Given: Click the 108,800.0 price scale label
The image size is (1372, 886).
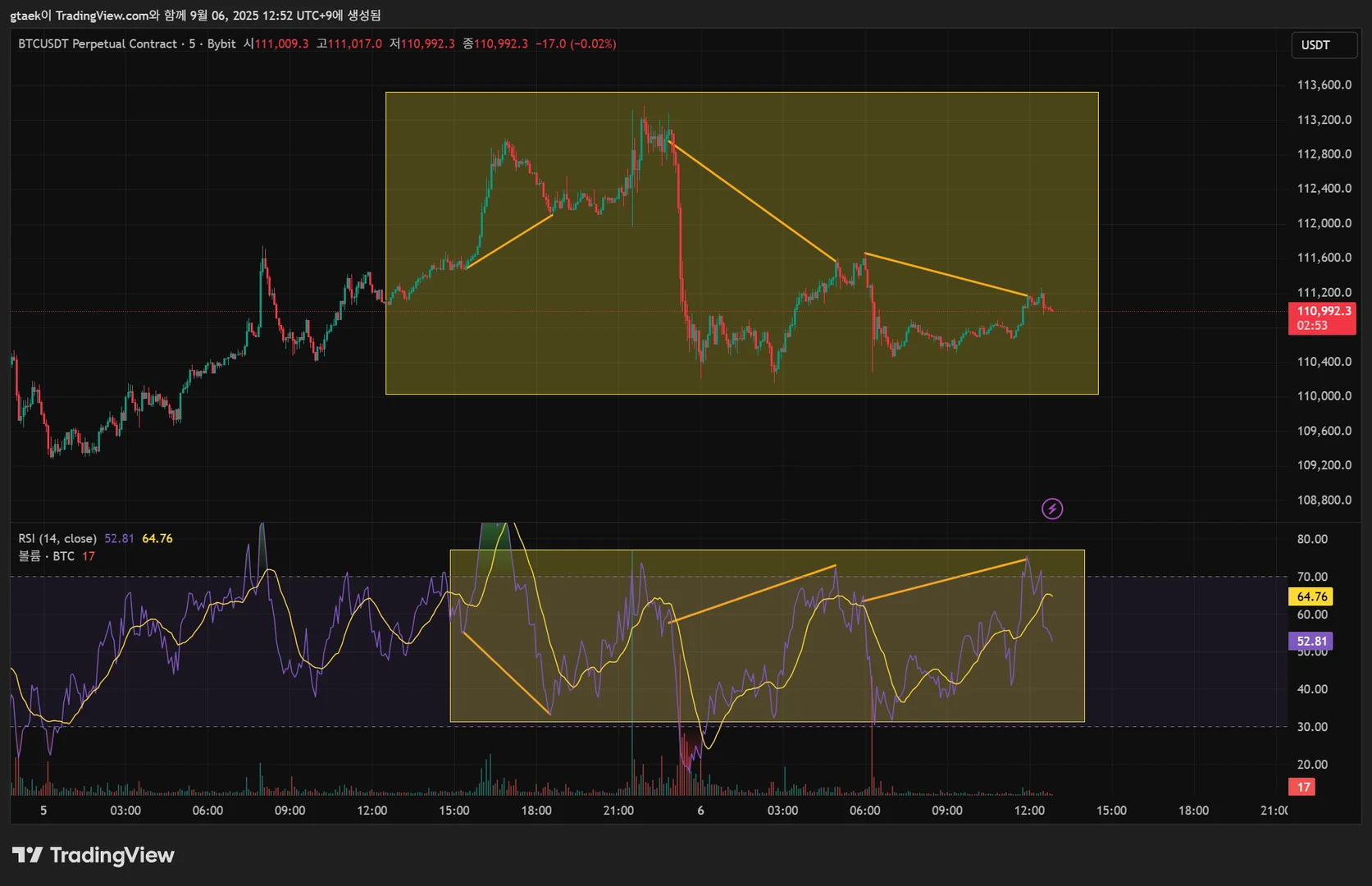Looking at the screenshot, I should pyautogui.click(x=1324, y=500).
